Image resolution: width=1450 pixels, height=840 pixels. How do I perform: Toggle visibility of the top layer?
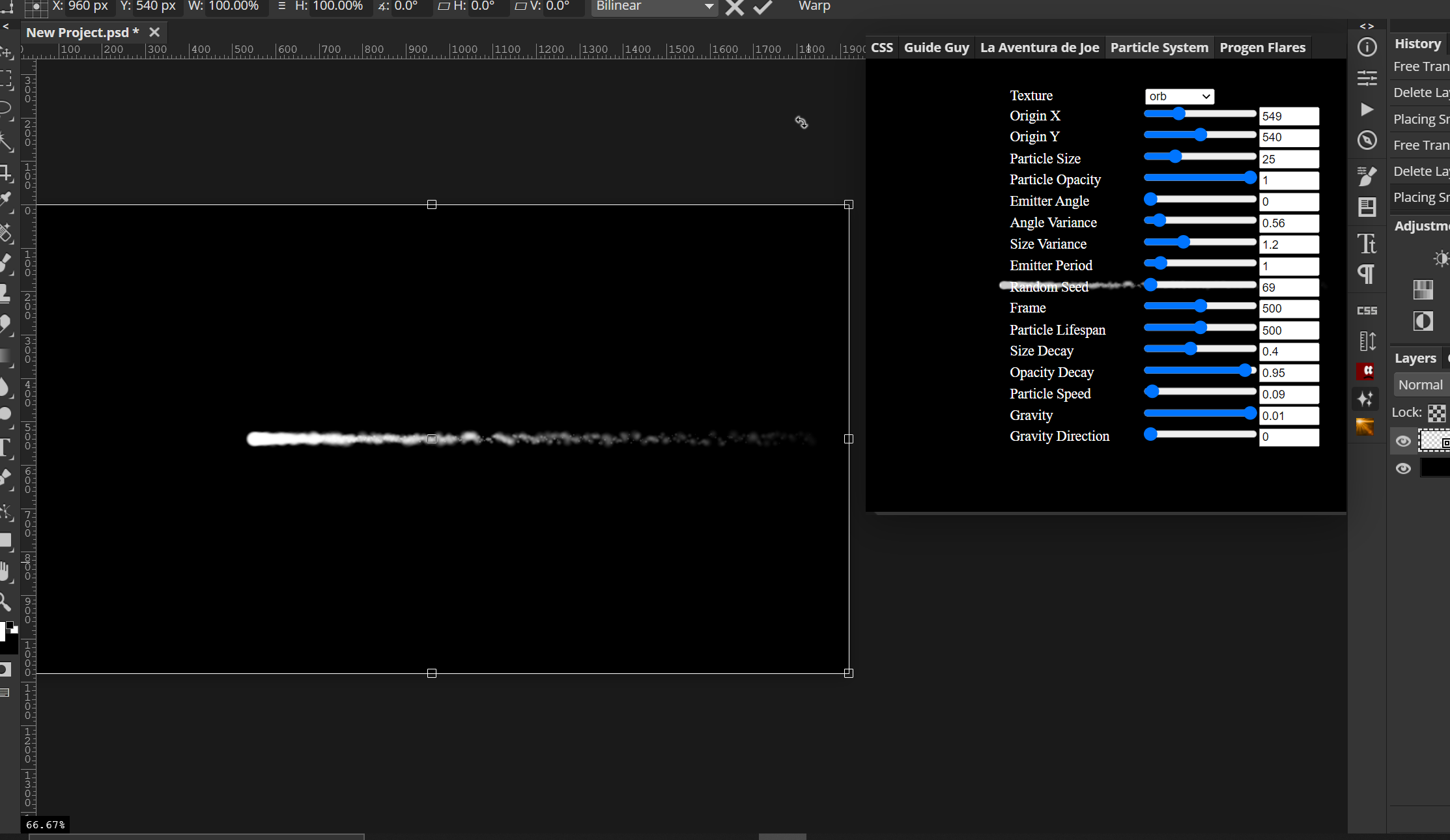[1404, 441]
